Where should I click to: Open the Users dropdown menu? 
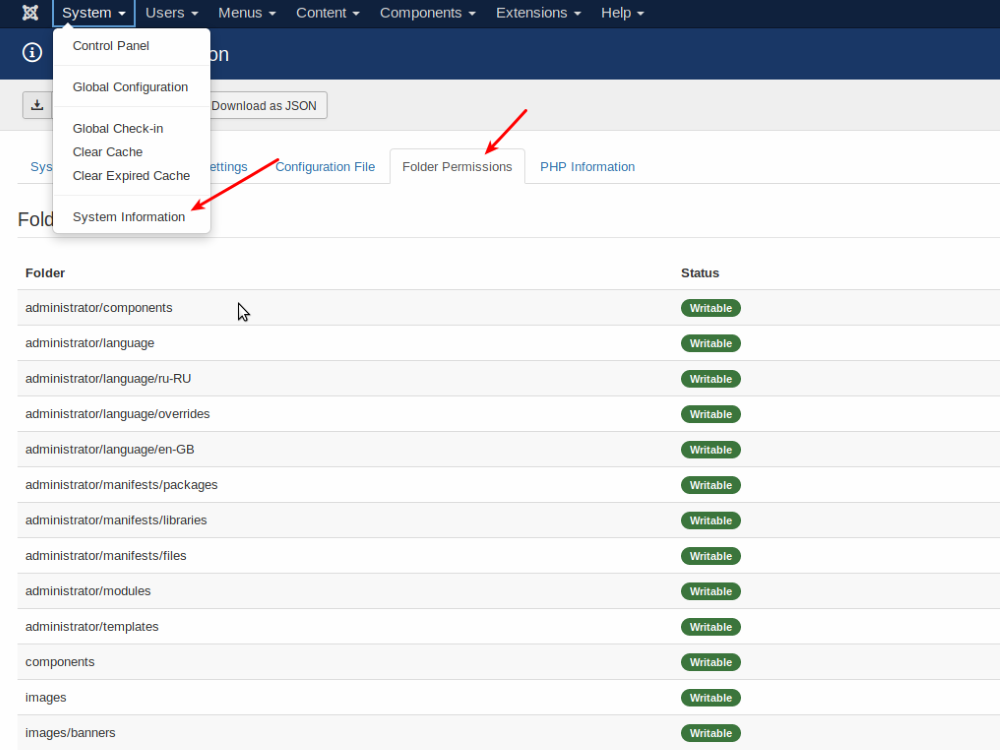pyautogui.click(x=171, y=13)
